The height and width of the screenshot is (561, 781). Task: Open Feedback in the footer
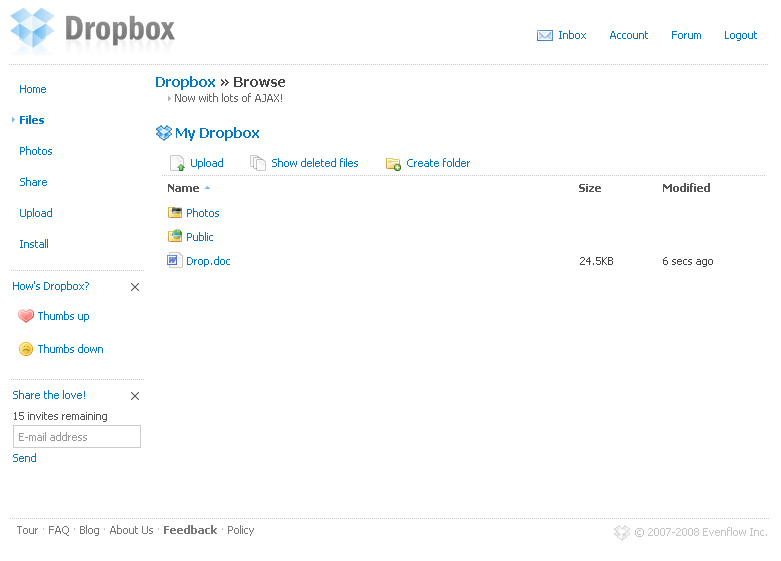click(x=190, y=530)
